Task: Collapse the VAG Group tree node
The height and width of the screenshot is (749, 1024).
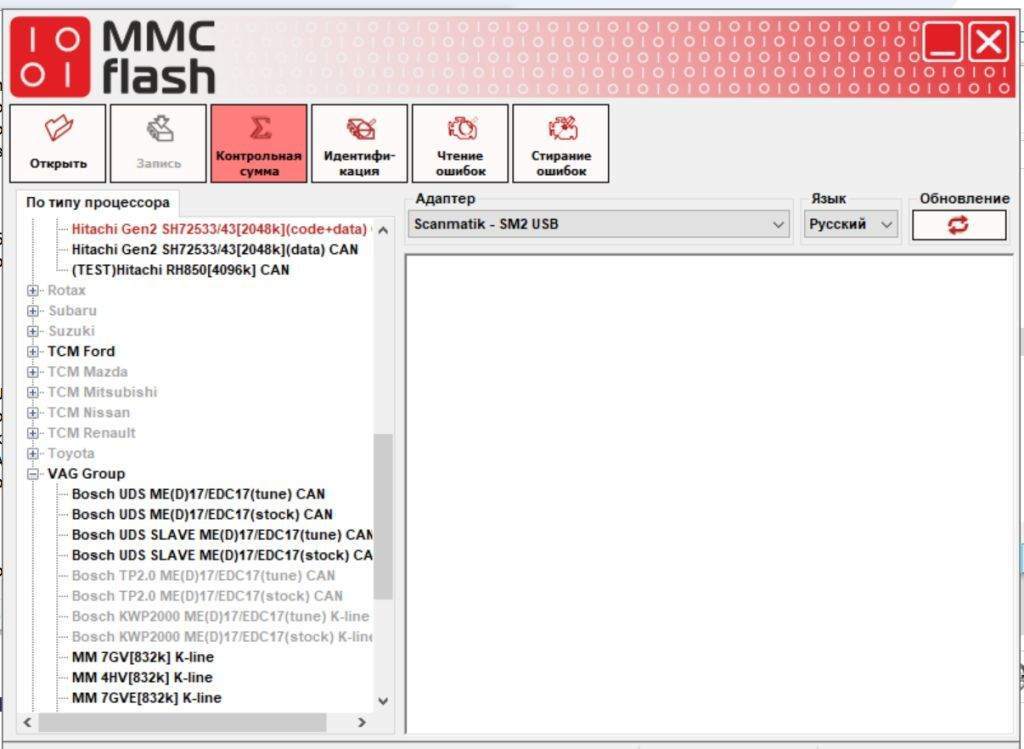Action: 33,474
